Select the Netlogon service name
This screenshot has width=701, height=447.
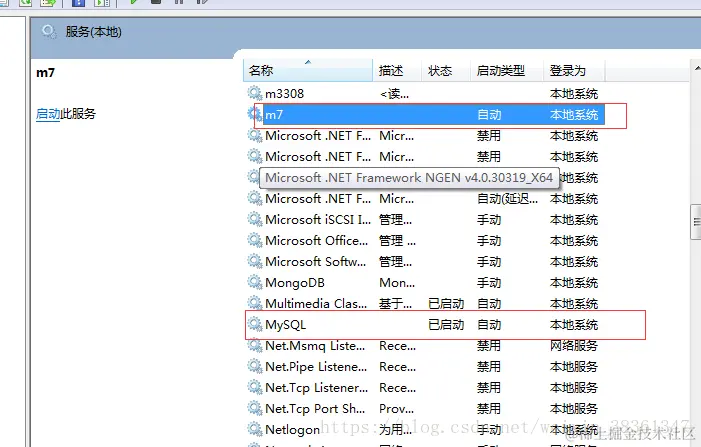click(292, 430)
